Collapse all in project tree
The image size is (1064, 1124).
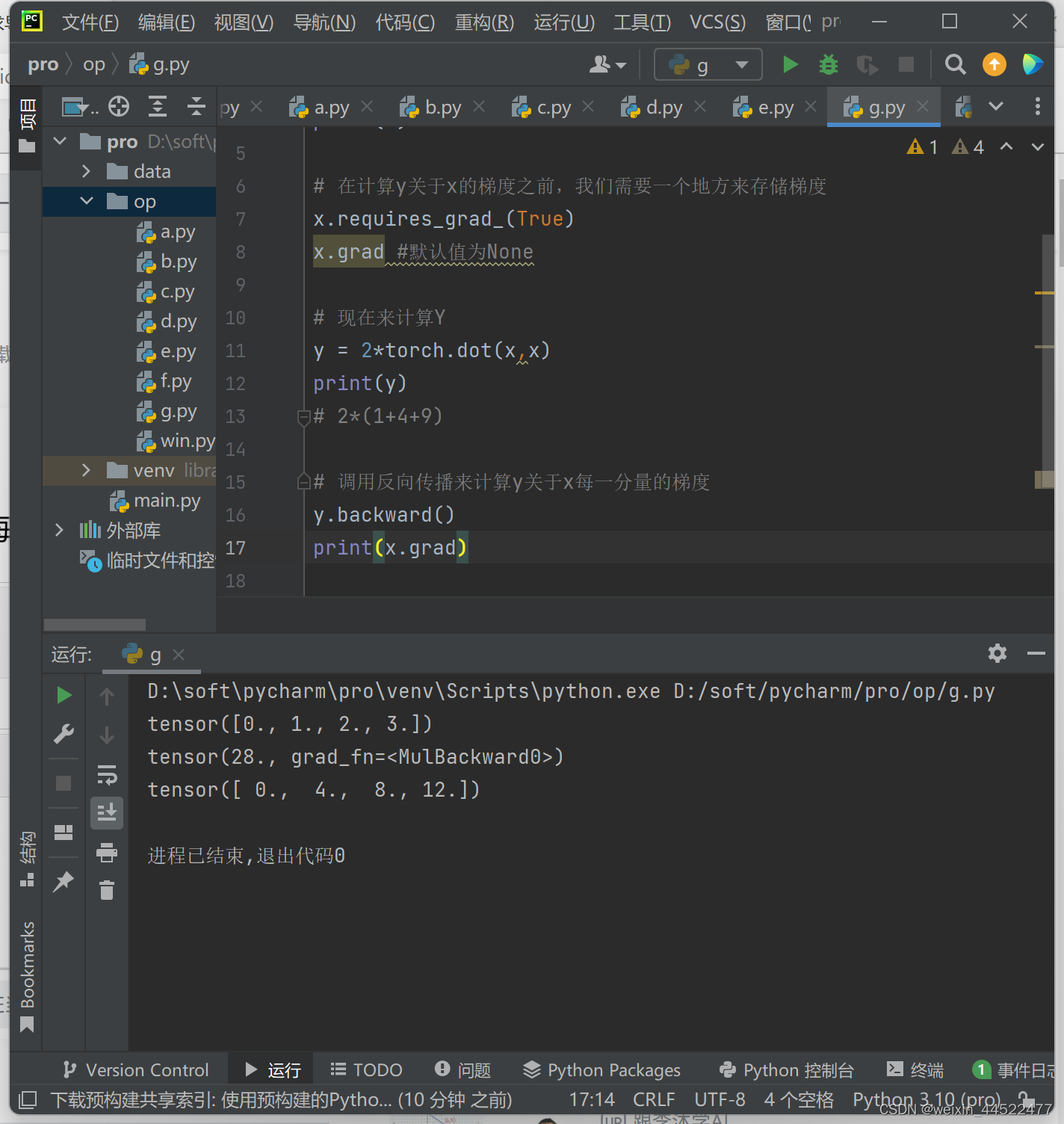click(x=196, y=107)
